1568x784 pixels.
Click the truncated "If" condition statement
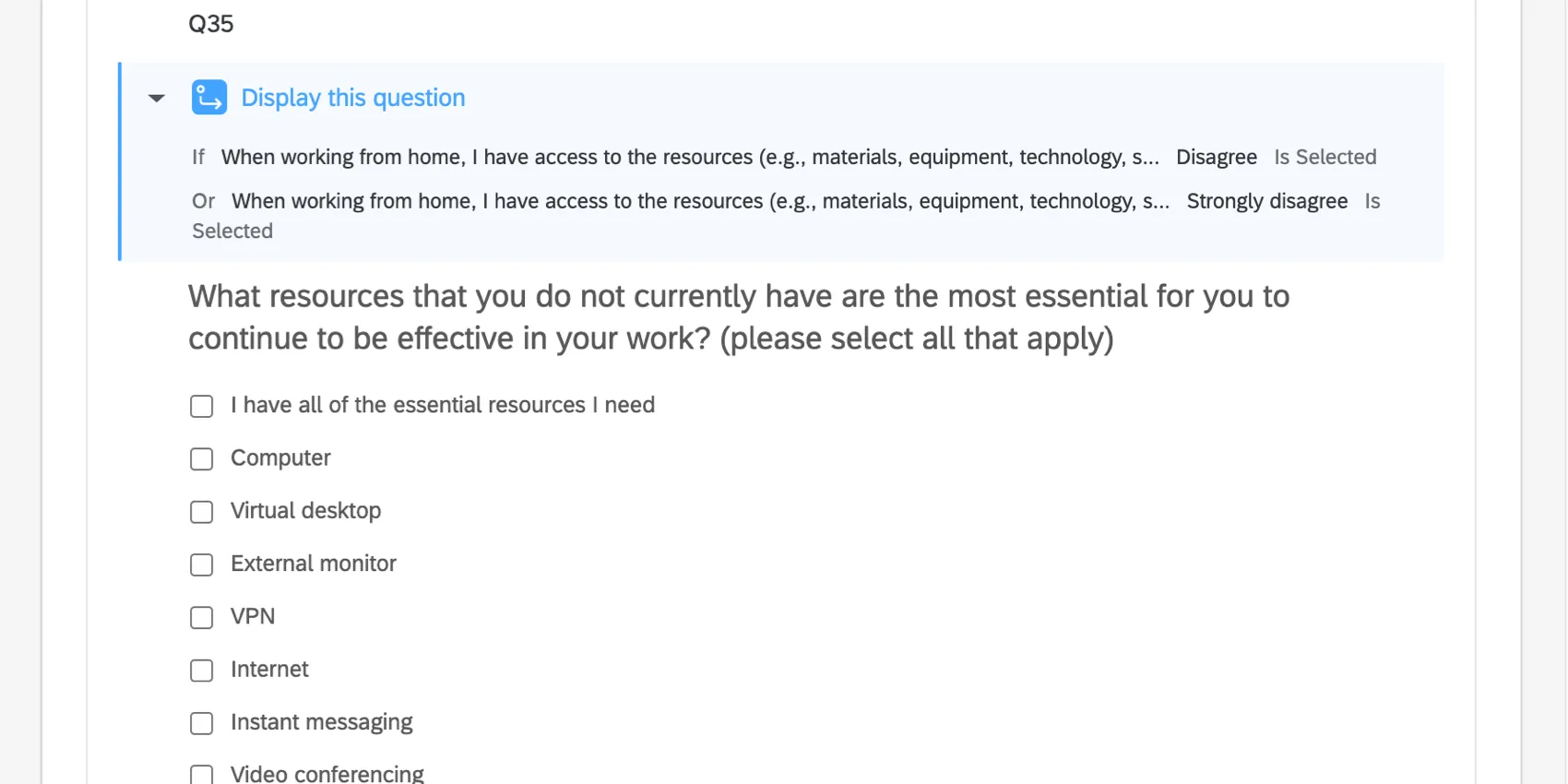click(x=689, y=157)
